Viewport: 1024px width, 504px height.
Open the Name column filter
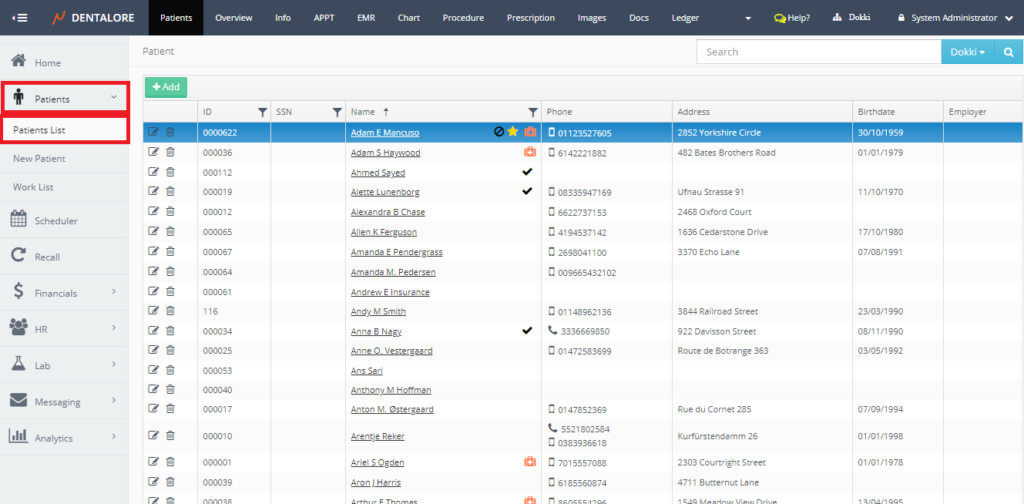coord(533,111)
